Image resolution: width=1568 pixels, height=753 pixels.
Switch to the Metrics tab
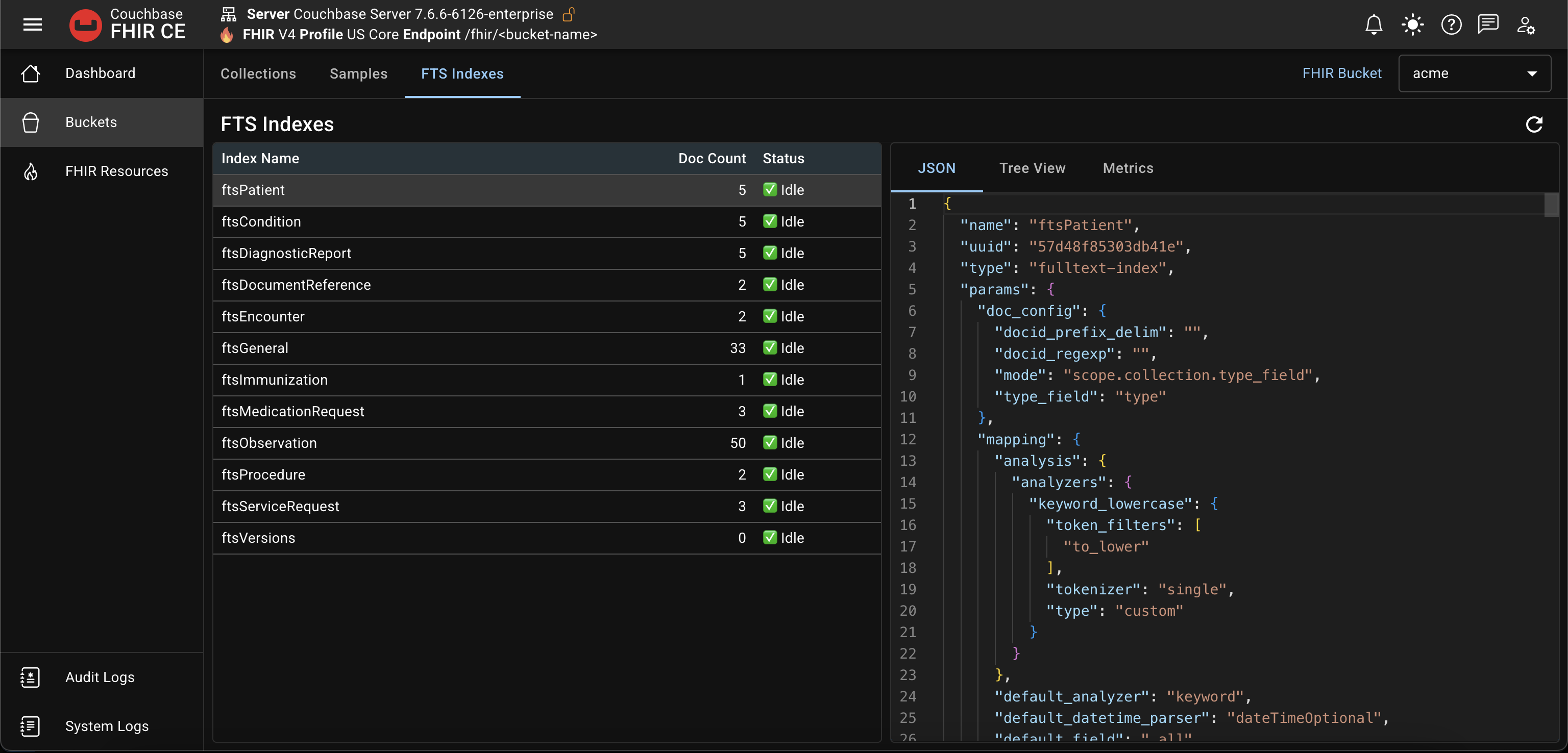1128,168
